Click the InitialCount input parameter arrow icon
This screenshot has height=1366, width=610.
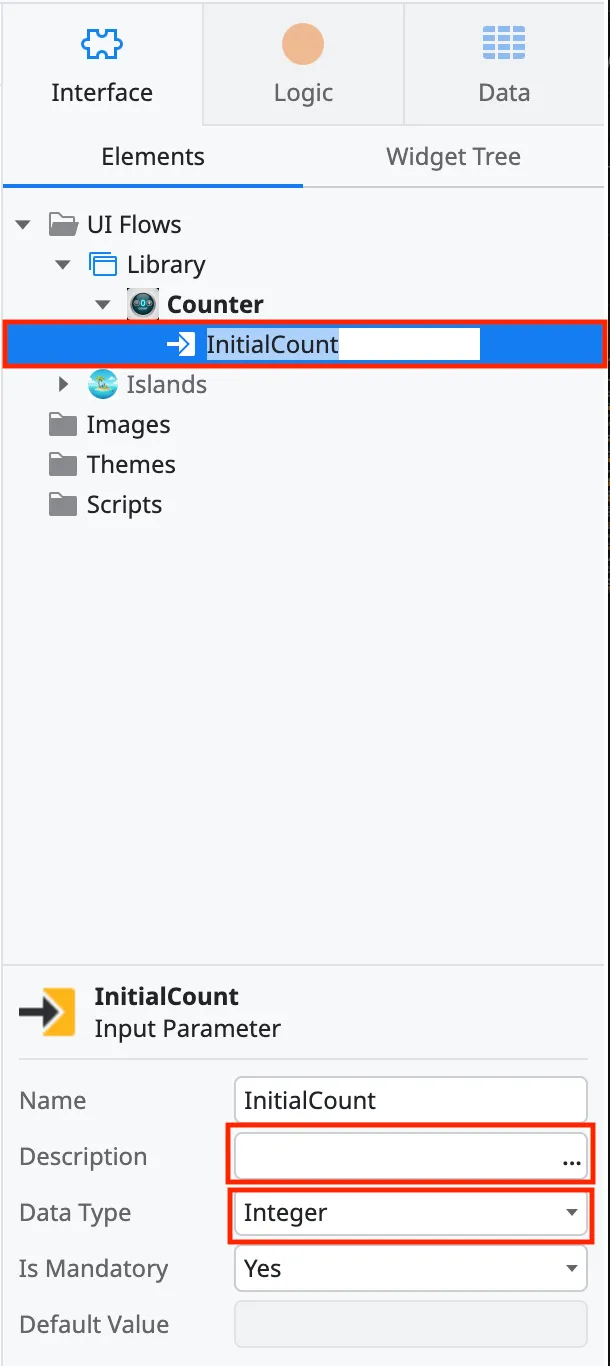coord(180,343)
